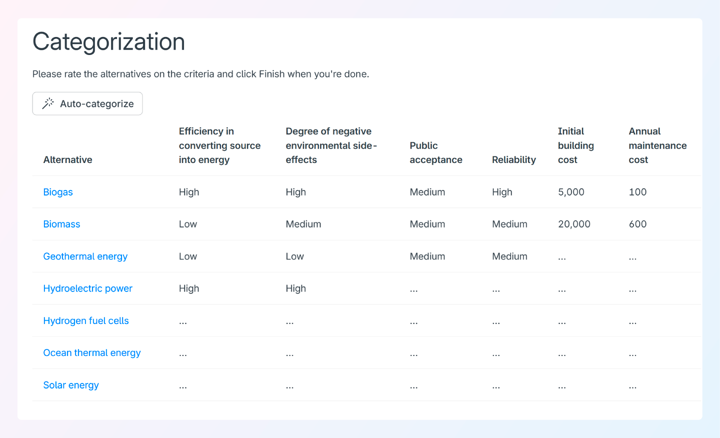Open the Geothermal energy link

(x=85, y=256)
